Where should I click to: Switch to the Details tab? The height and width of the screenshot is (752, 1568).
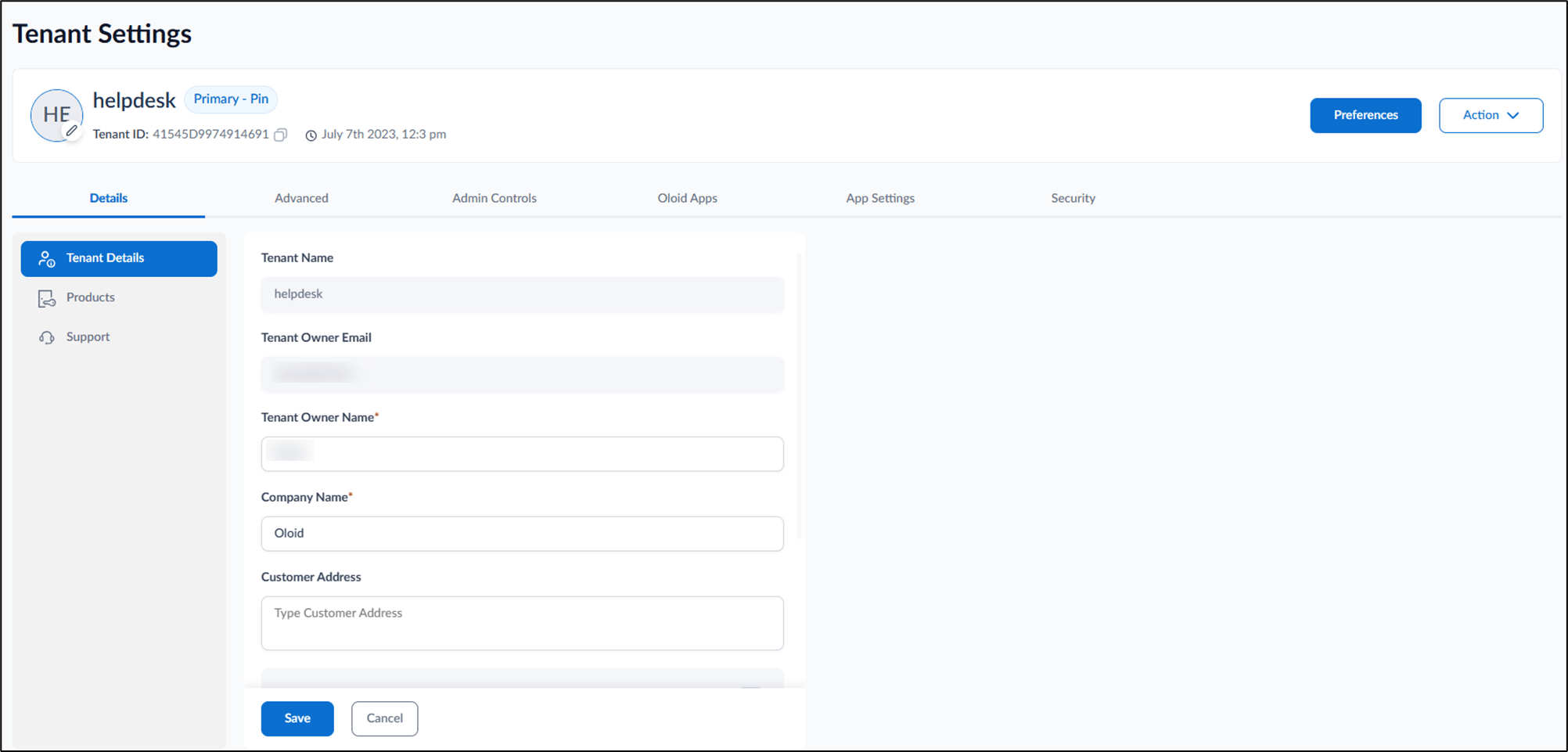(x=108, y=198)
